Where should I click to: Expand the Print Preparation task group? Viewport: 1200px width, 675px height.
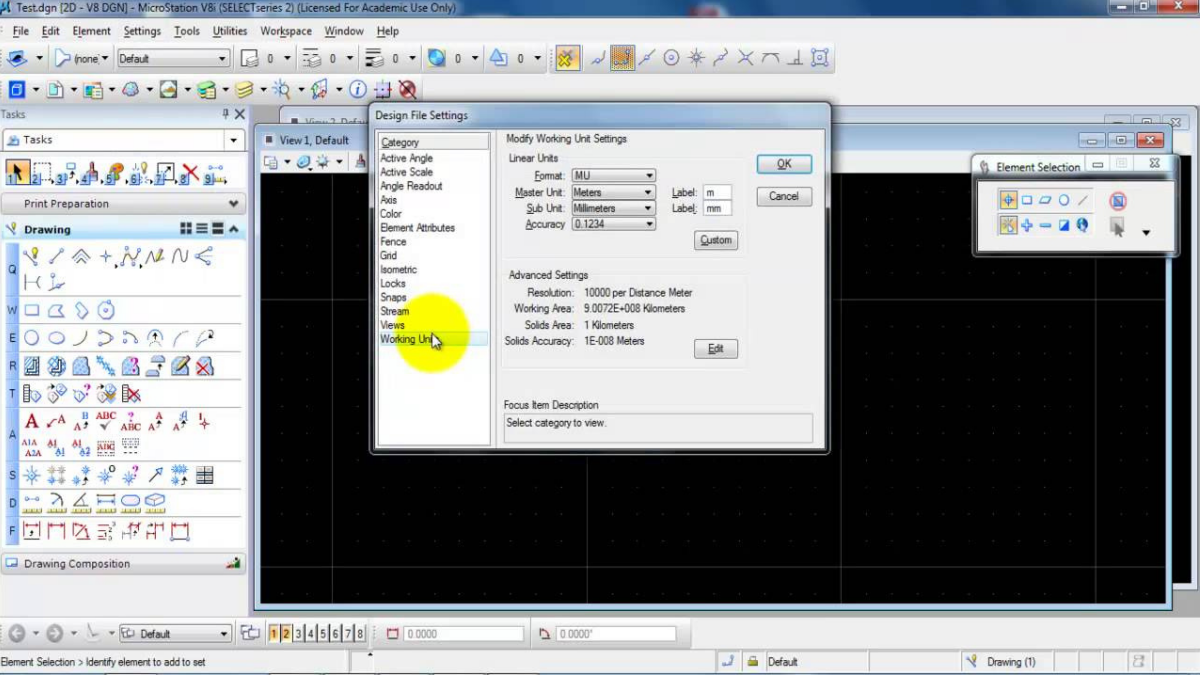tap(234, 203)
